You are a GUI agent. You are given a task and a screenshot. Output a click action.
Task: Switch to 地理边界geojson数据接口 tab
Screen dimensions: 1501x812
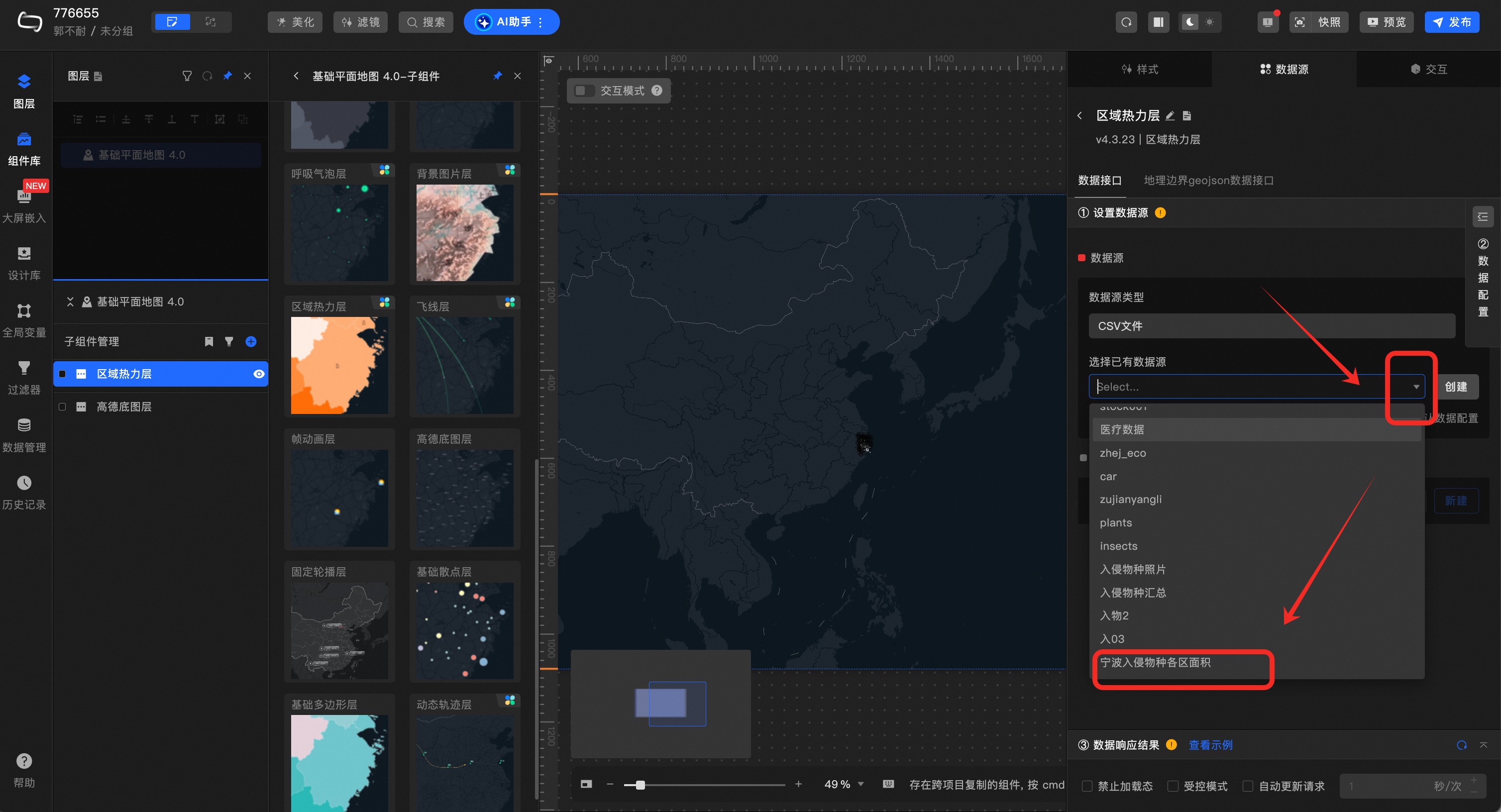pos(1208,180)
